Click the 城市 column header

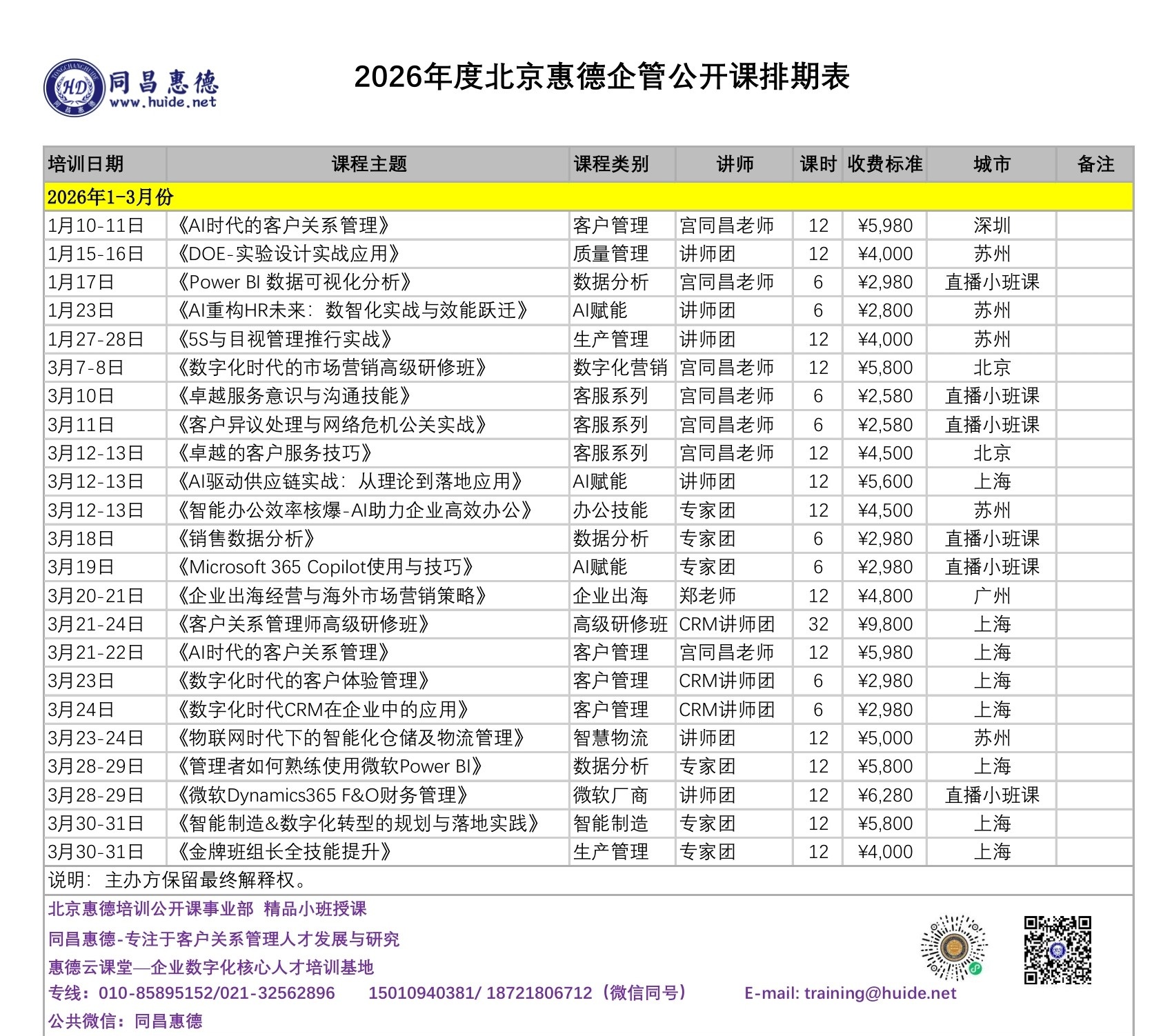click(x=991, y=164)
